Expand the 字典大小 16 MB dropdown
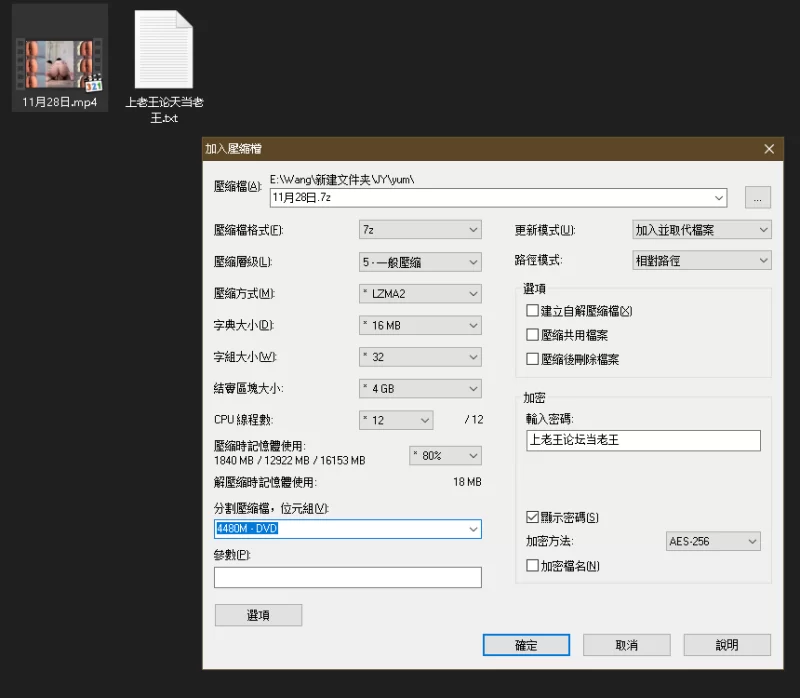This screenshot has height=698, width=800. 420,325
